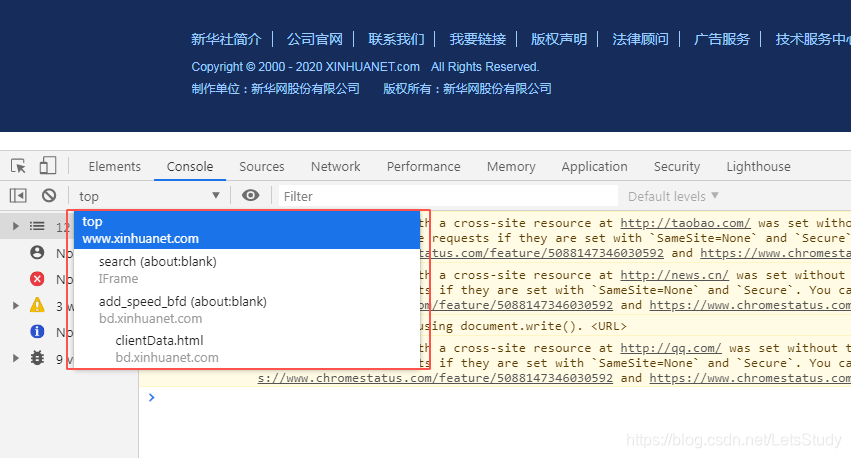Select the blue info icon
851x458 pixels.
click(x=37, y=331)
